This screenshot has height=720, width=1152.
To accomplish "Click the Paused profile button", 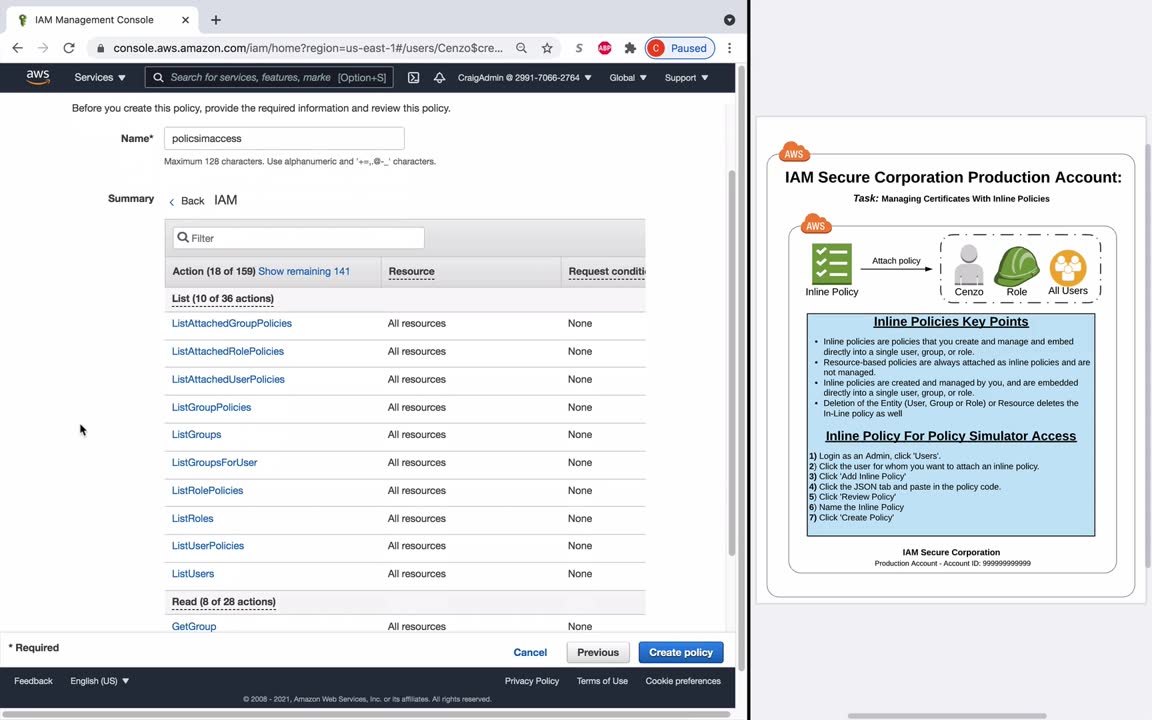I will (x=680, y=48).
